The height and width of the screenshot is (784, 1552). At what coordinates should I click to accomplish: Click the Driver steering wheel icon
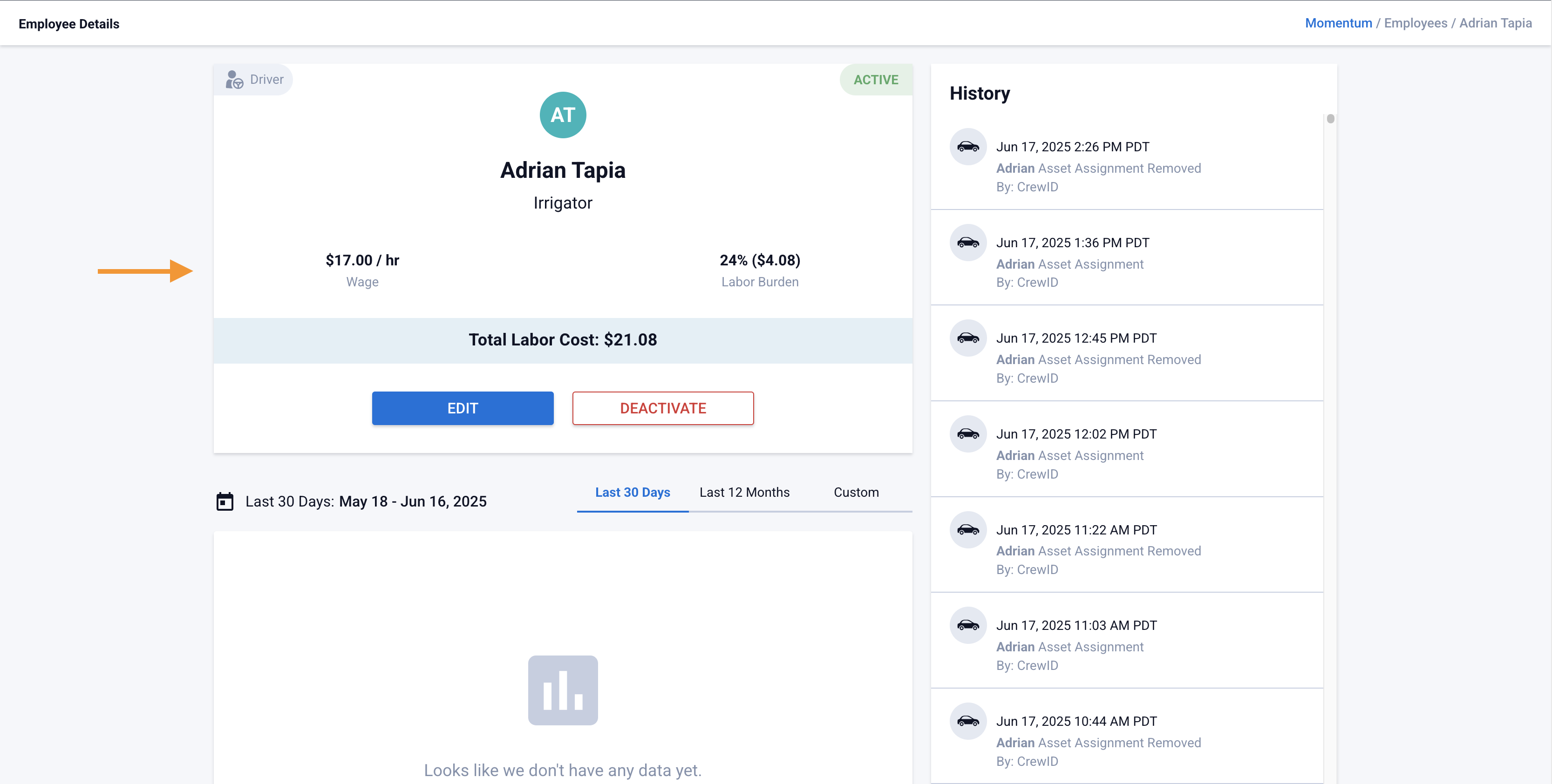[234, 80]
